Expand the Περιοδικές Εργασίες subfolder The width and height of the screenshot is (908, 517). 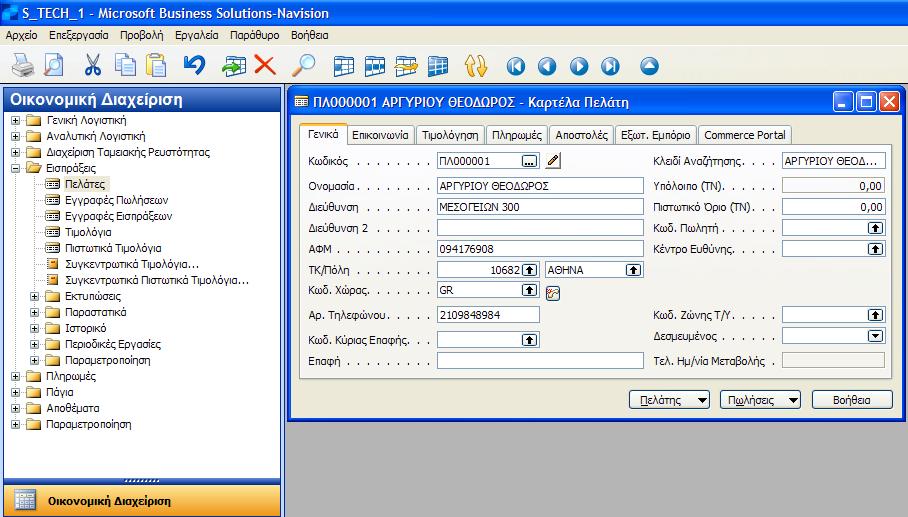(34, 344)
